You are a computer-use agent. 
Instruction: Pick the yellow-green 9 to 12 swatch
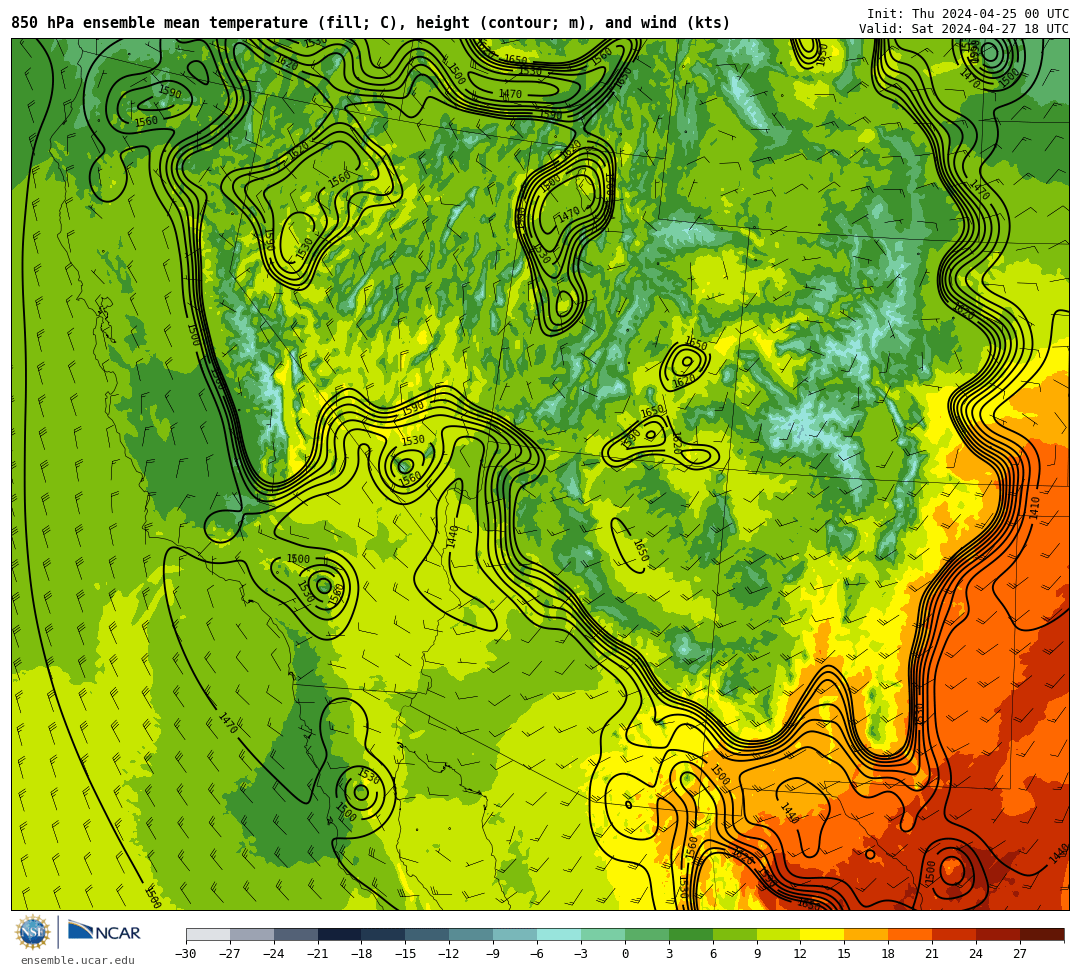pos(779,934)
